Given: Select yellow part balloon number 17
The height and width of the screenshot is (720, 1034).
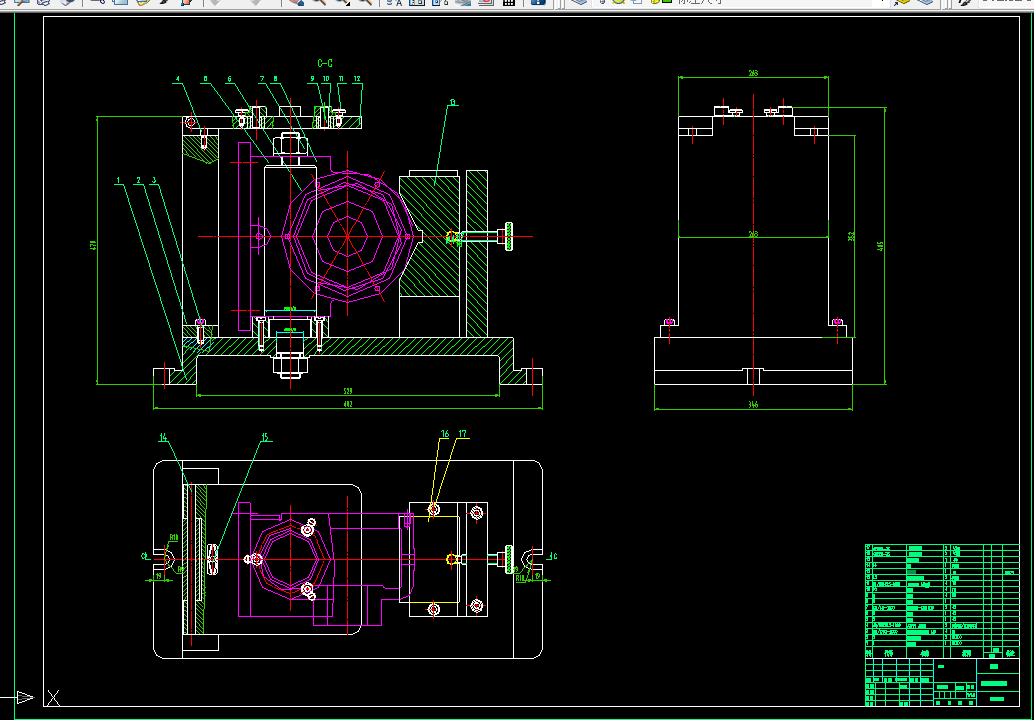Looking at the screenshot, I should point(463,434).
